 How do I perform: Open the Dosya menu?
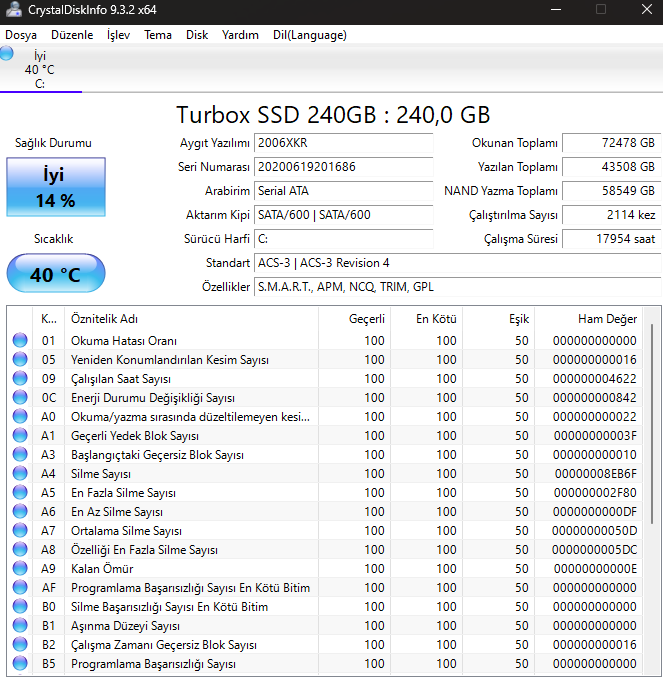coord(21,35)
